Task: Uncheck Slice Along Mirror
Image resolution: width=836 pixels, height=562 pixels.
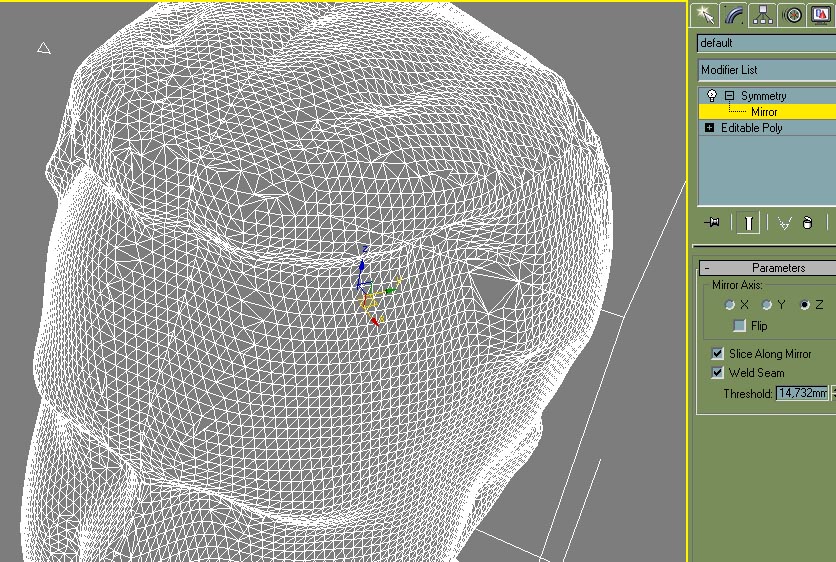Action: (717, 353)
